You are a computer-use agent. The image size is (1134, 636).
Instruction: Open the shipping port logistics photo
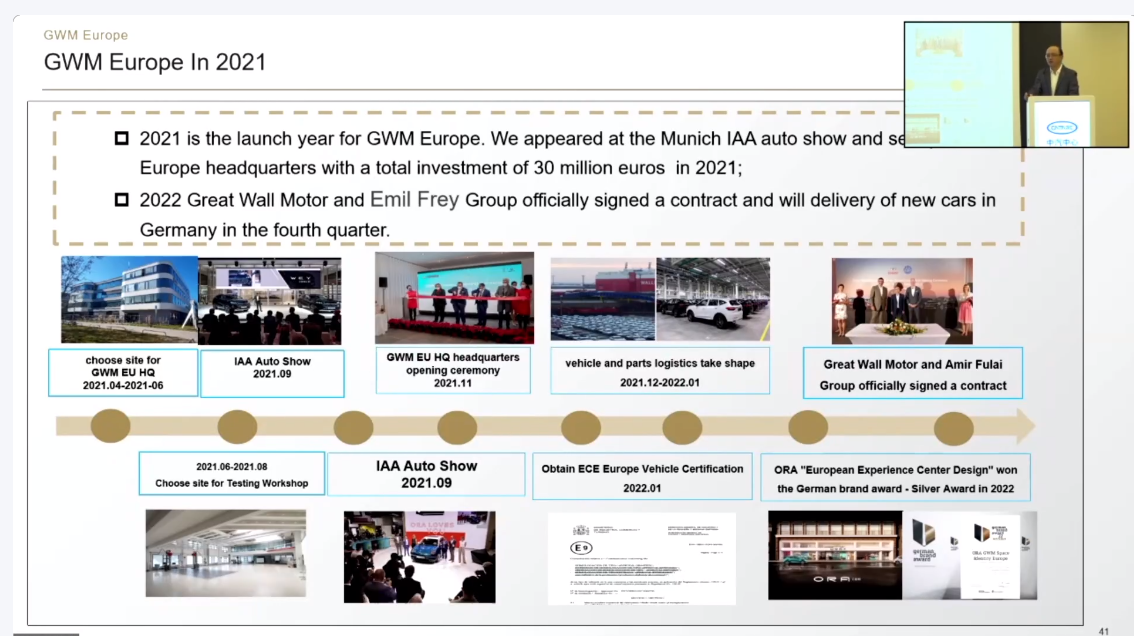point(603,300)
